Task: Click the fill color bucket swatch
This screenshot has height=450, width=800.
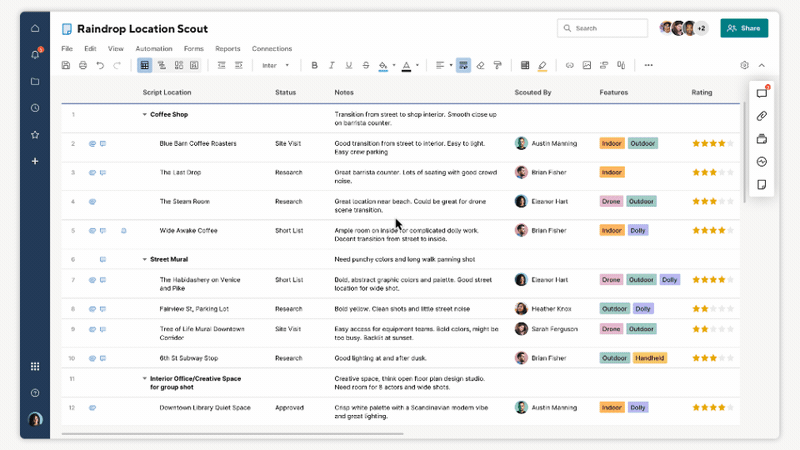Action: (x=383, y=65)
